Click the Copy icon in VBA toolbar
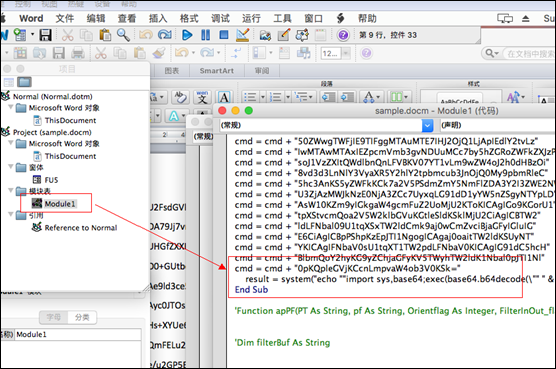The height and width of the screenshot is (369, 556). point(86,35)
